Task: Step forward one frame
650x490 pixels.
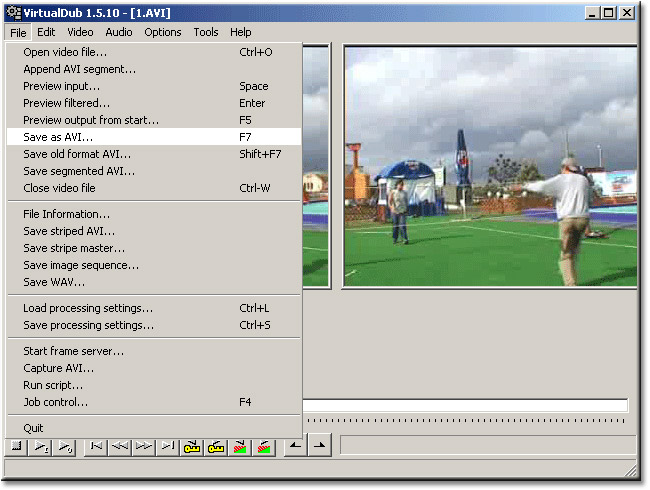Action: coord(144,447)
